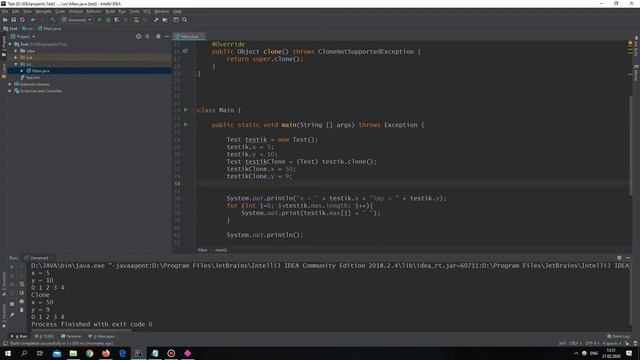This screenshot has width=640, height=360.
Task: Open the Build menu
Action: [110, 11]
